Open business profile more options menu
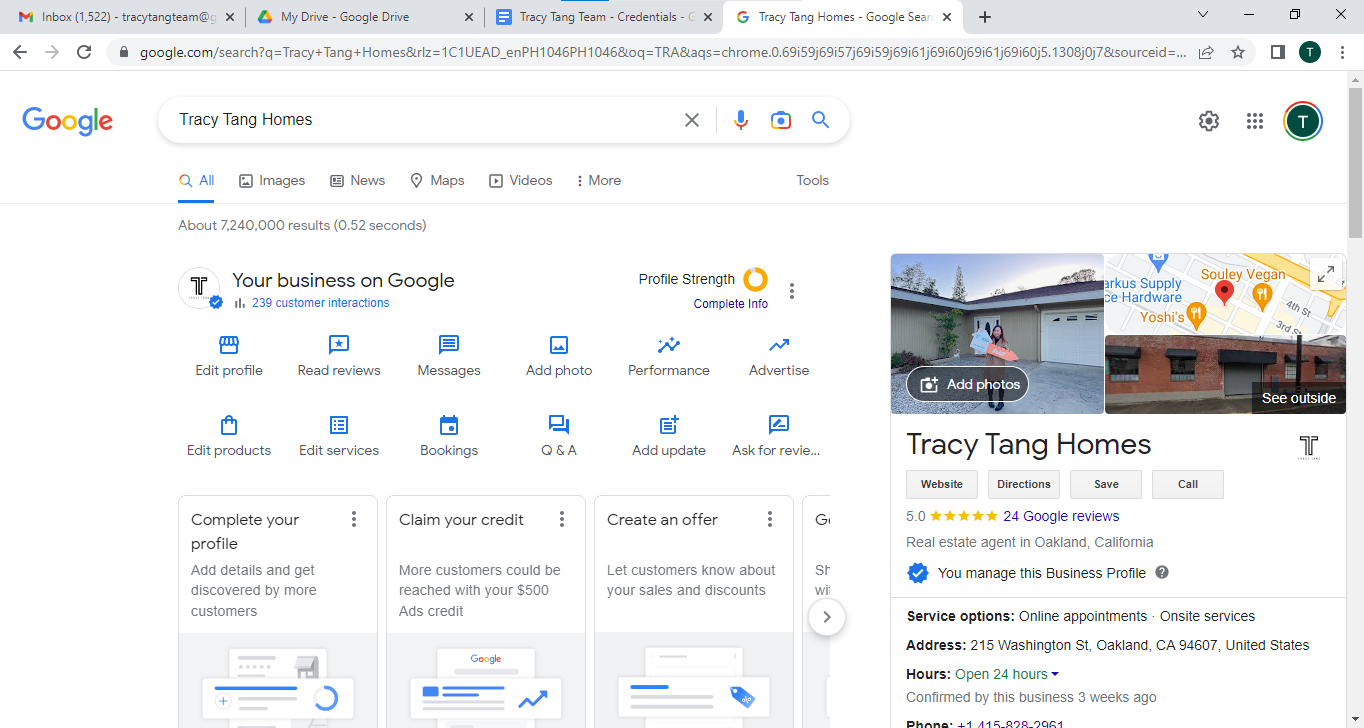The width and height of the screenshot is (1364, 728). point(792,291)
